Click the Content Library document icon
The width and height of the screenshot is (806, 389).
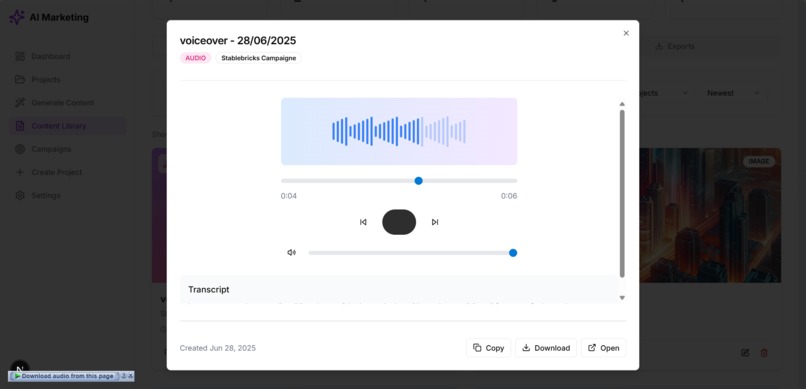click(x=20, y=126)
